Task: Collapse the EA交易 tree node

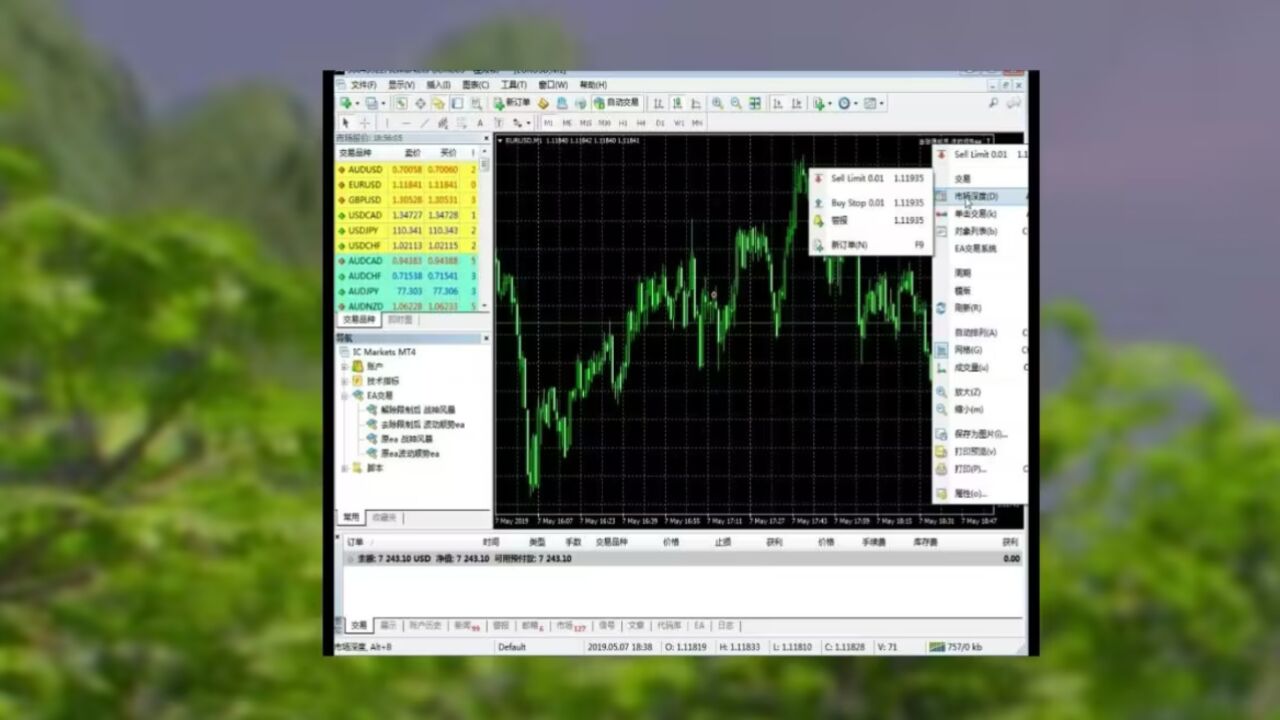Action: (345, 396)
